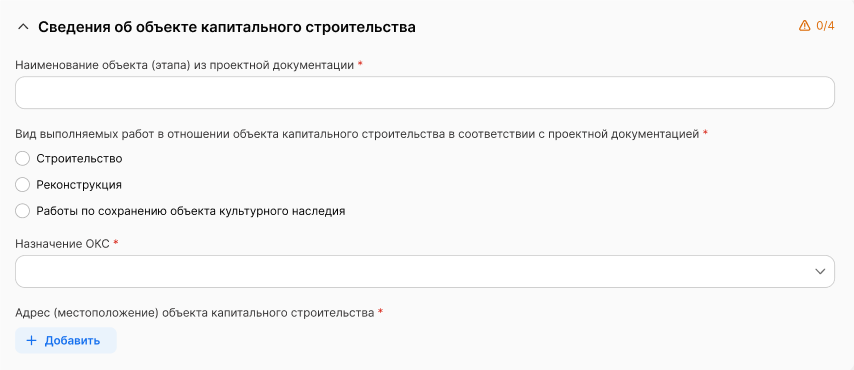The image size is (854, 370).
Task: Click the Назначение ОКС field label
Action: [x=63, y=244]
